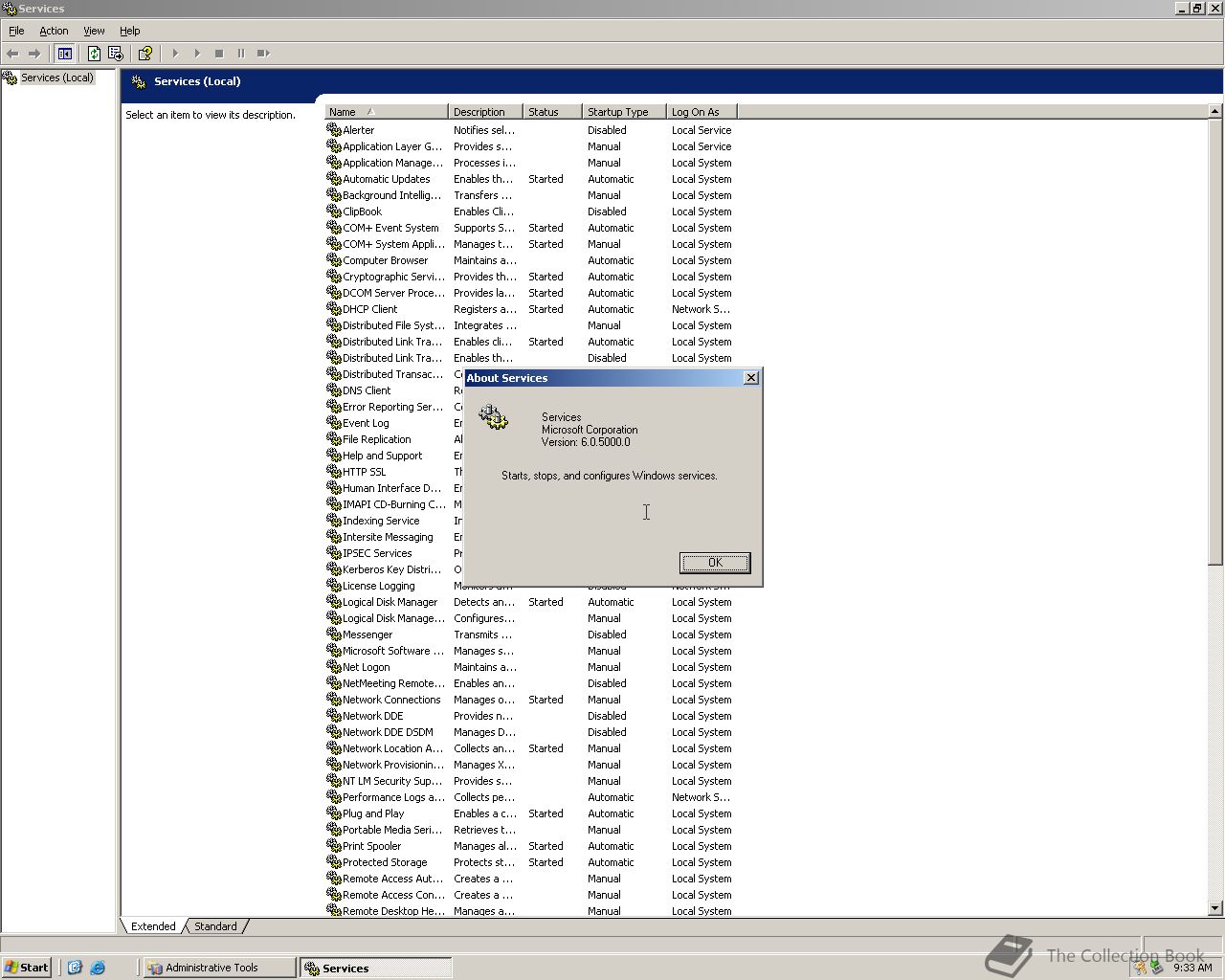Select the Network Connections service name
This screenshot has width=1225, height=980.
(391, 700)
